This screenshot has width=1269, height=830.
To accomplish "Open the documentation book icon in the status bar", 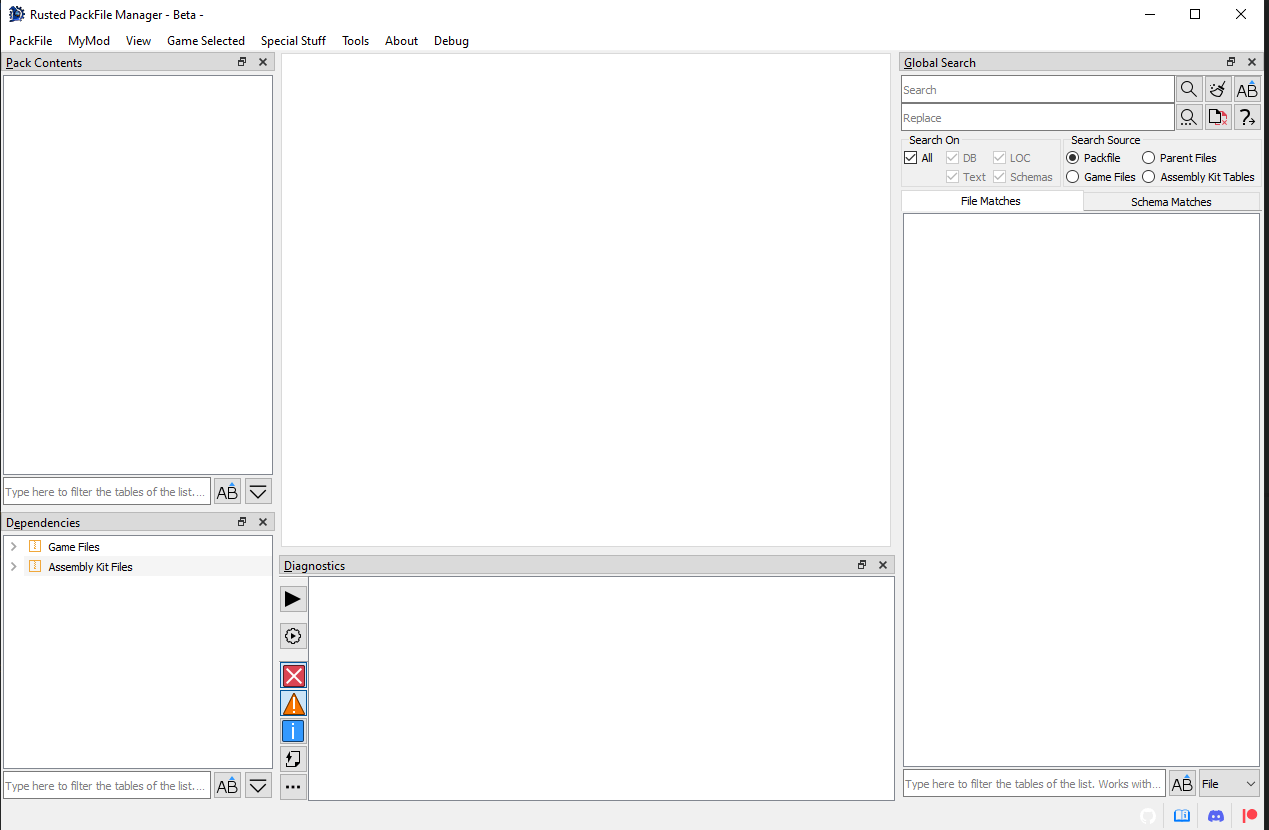I will pos(1182,815).
